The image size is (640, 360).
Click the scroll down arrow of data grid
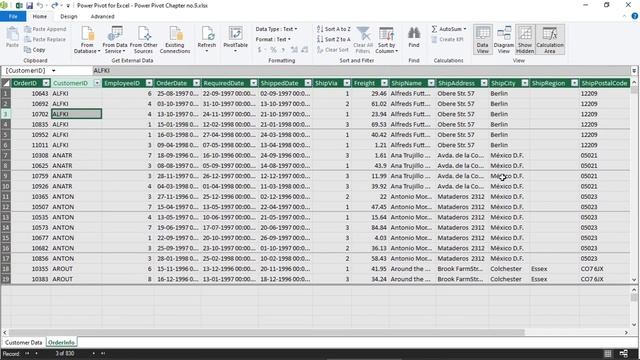point(634,280)
